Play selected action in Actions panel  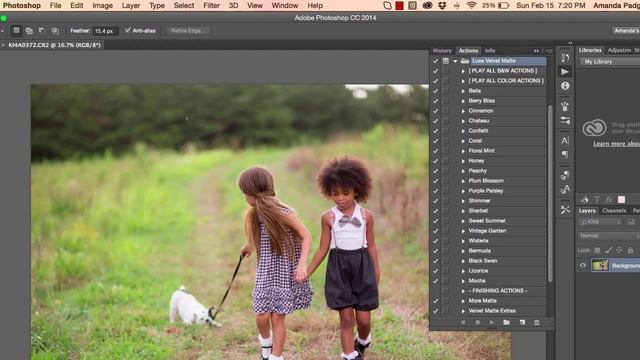[x=492, y=322]
